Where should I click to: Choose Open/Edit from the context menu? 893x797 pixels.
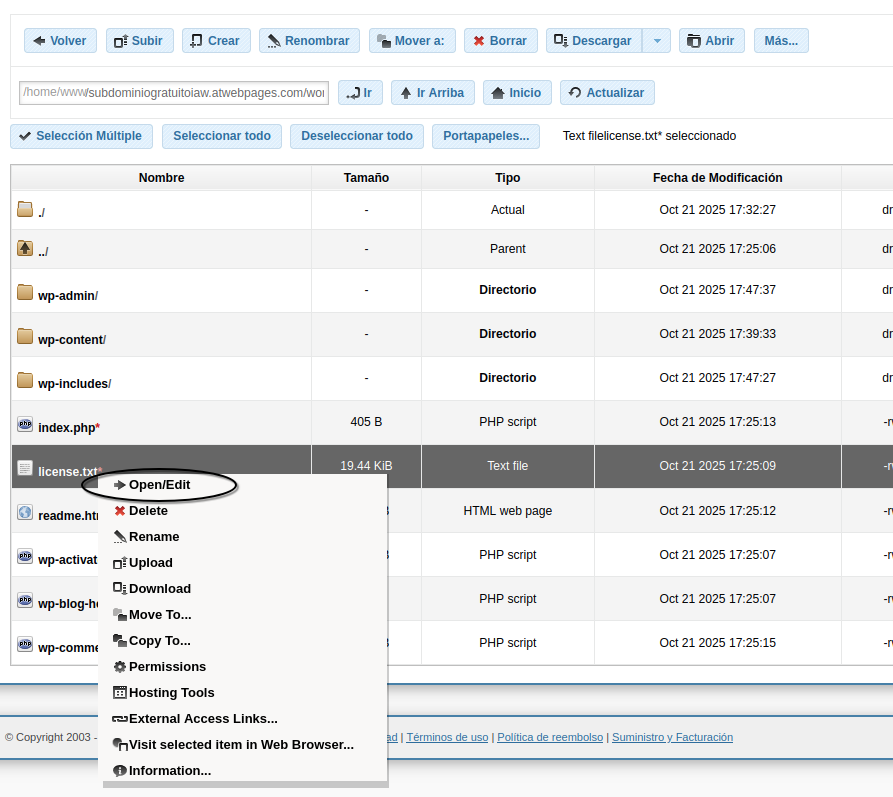(x=159, y=485)
